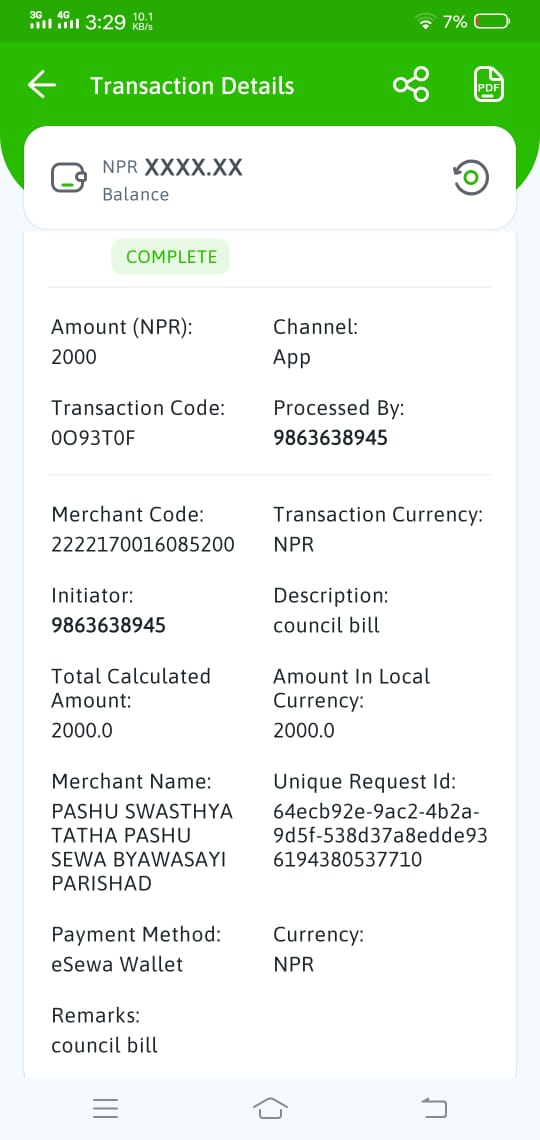Tap the battery indicator in status bar

pyautogui.click(x=492, y=22)
